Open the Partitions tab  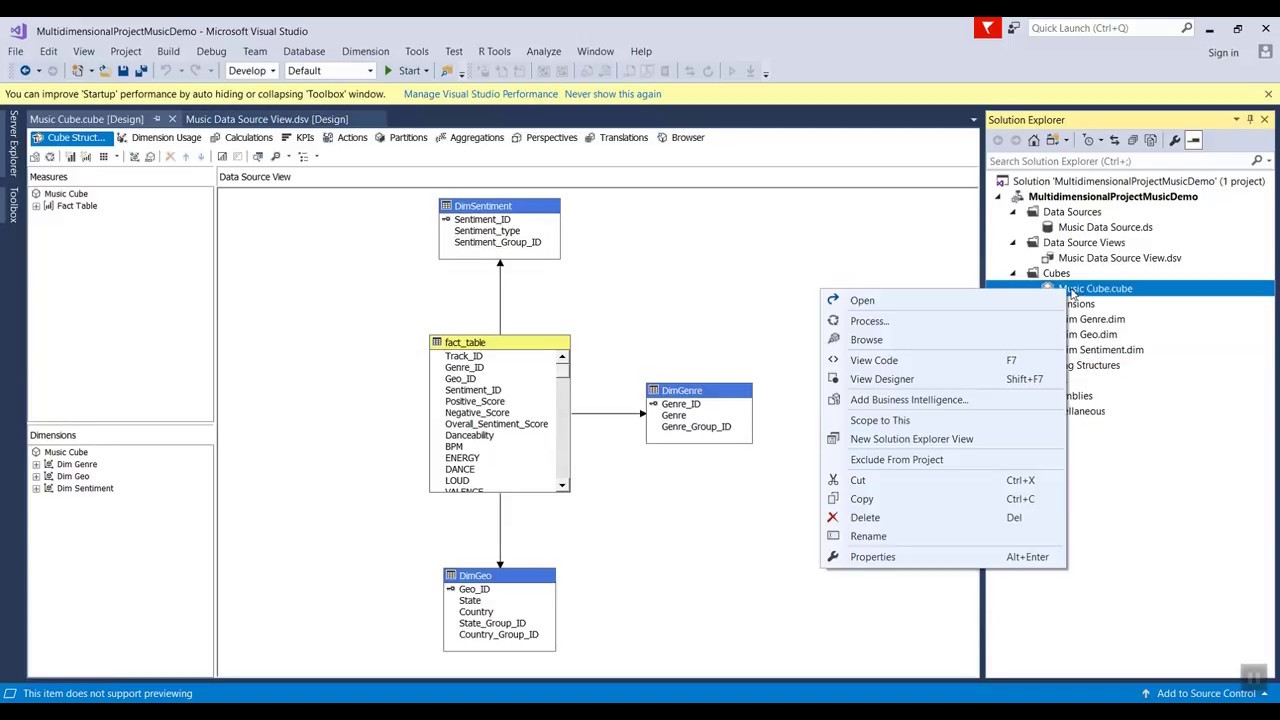(x=401, y=138)
